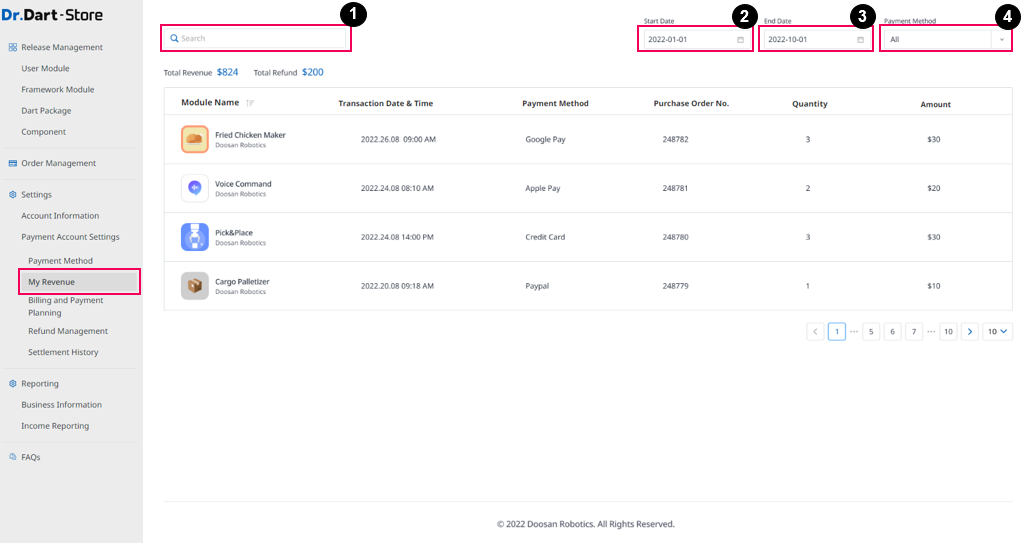Screen dimensions: 1032x543
Task: Open Income Reporting page
Action: (55, 426)
